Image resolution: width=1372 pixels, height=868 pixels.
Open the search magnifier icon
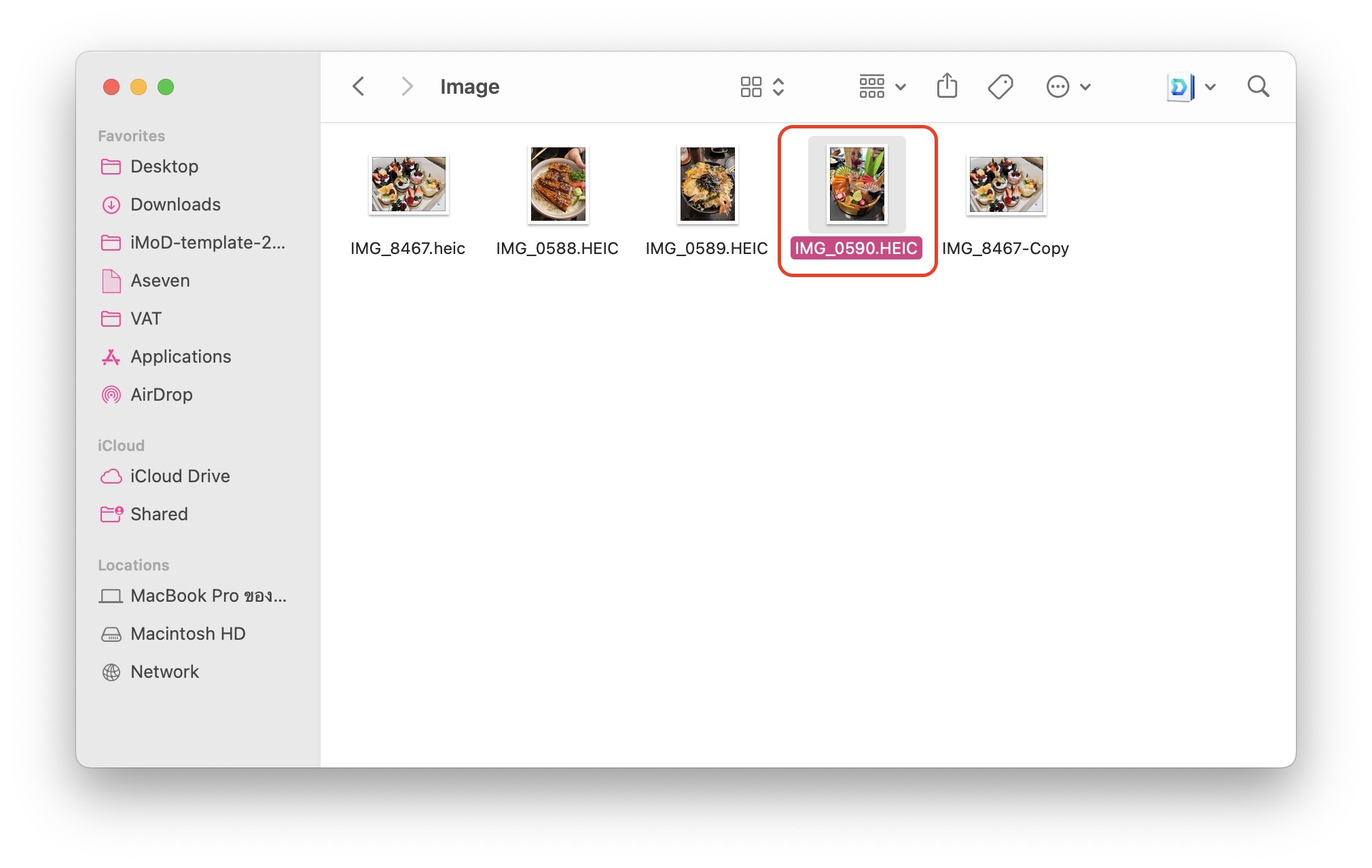1258,86
